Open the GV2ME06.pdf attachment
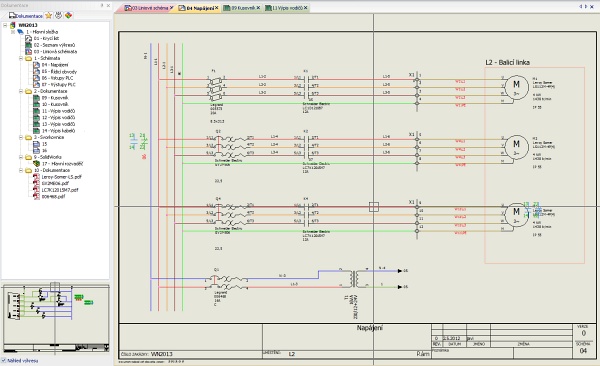600x366 pixels. [55, 183]
